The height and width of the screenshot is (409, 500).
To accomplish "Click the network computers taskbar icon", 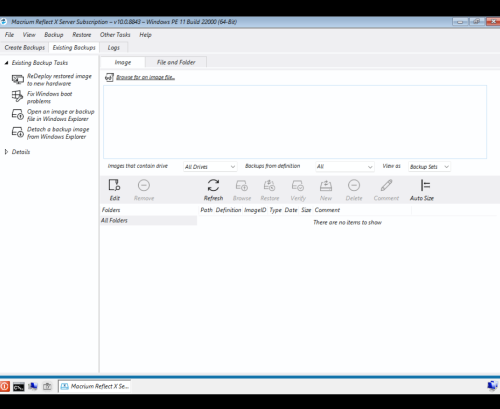I will point(33,386).
